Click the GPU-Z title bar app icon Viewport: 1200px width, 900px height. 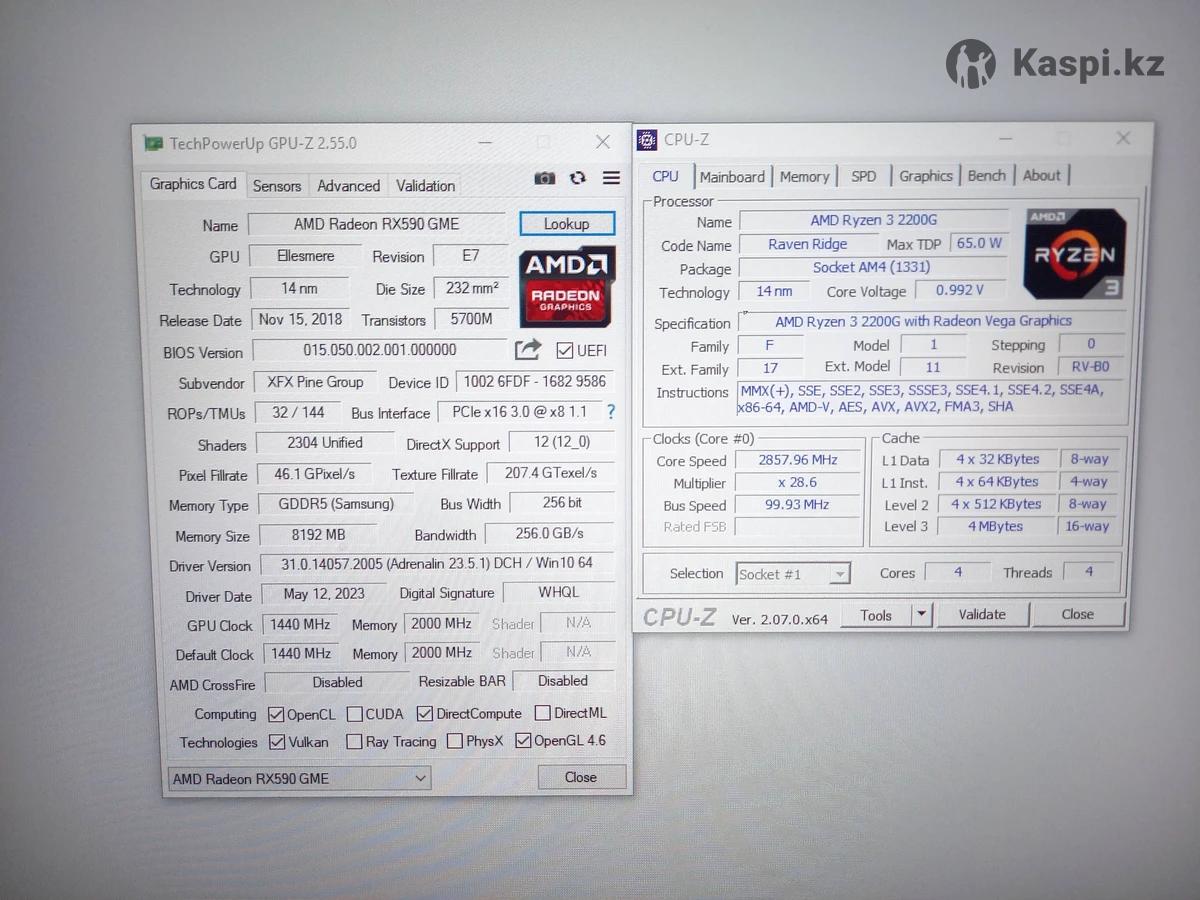coord(153,143)
